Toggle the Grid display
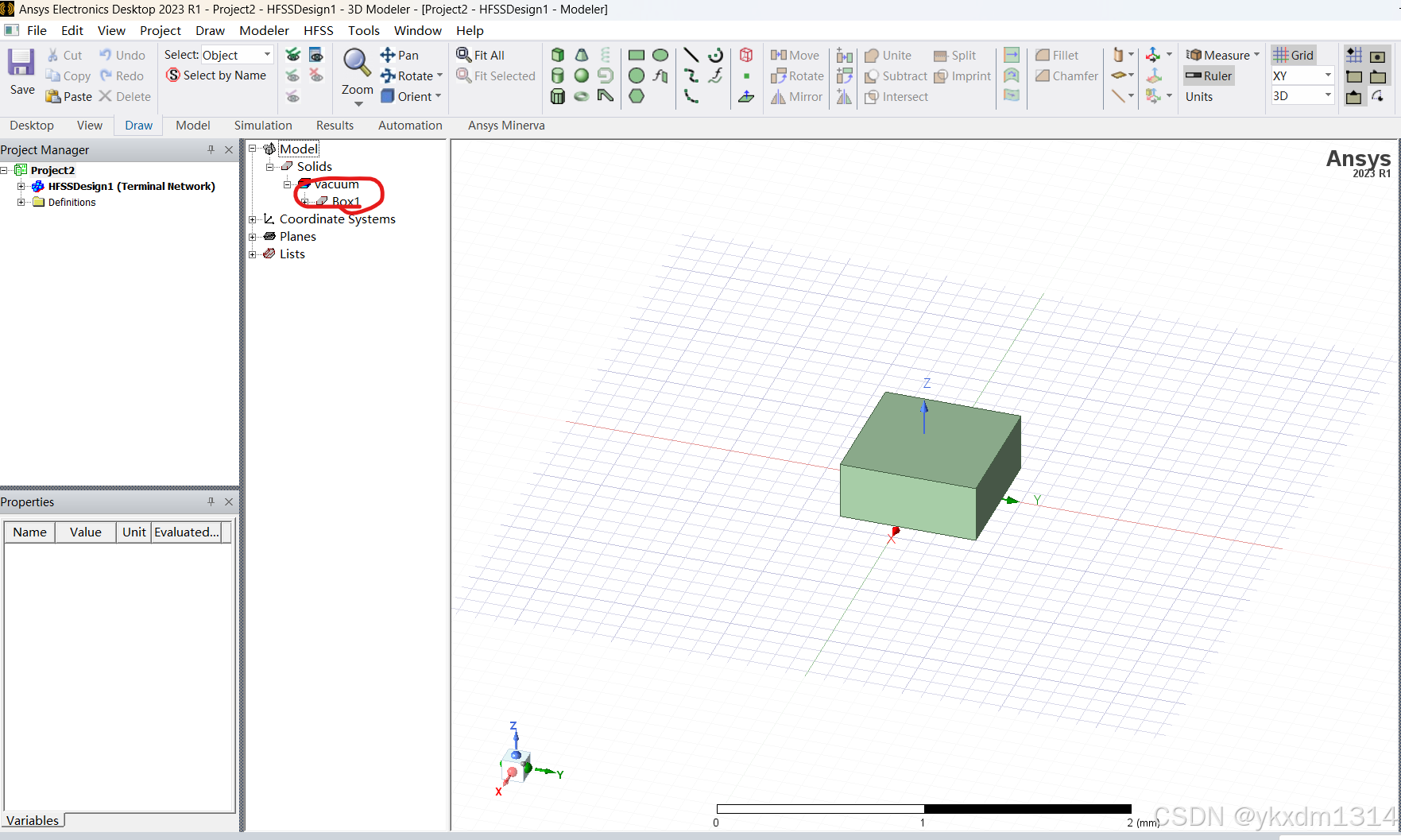1401x840 pixels. tap(1294, 55)
